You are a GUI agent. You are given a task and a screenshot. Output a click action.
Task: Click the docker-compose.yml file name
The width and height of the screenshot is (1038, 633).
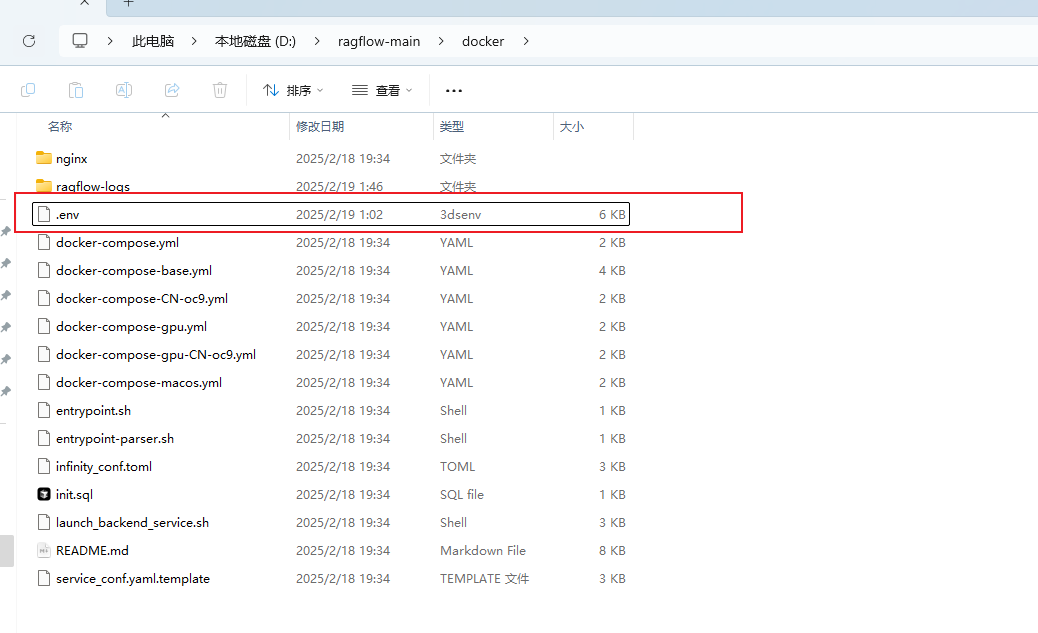pos(117,242)
